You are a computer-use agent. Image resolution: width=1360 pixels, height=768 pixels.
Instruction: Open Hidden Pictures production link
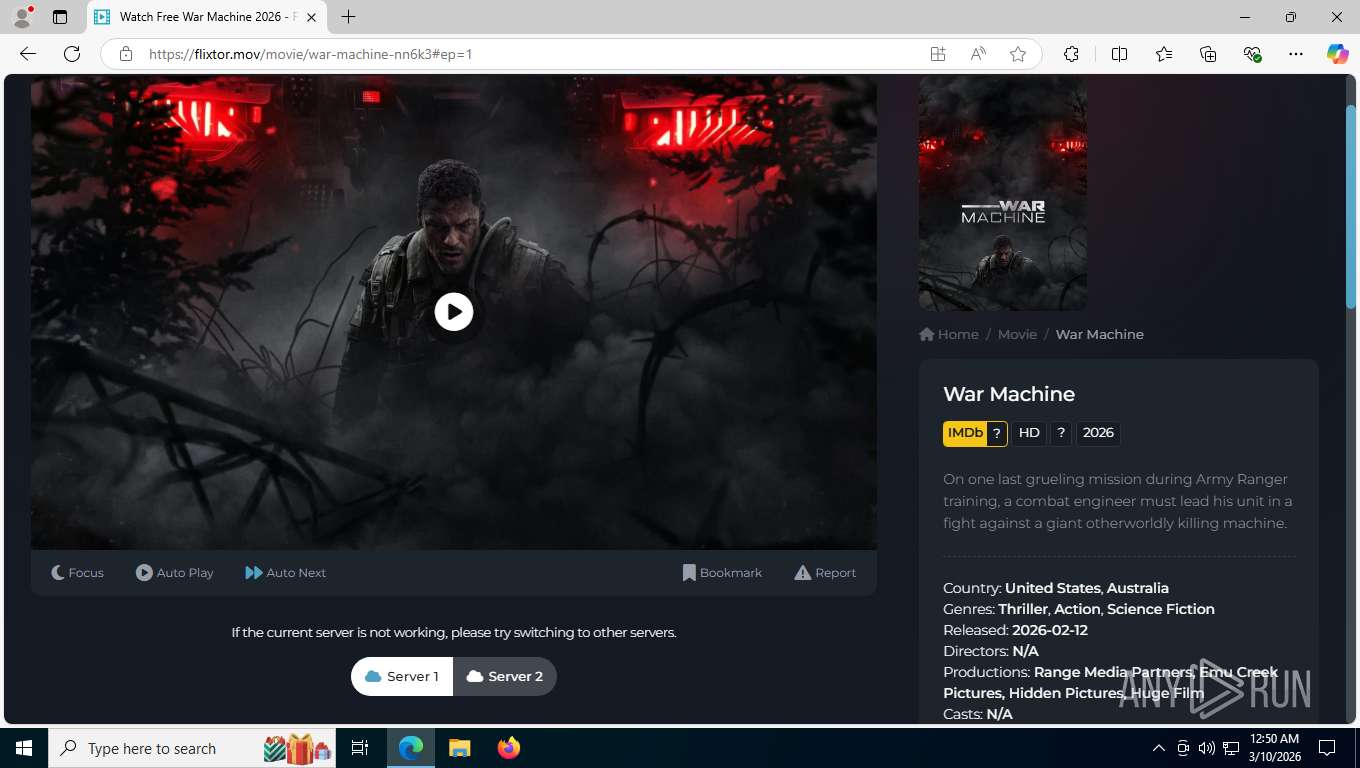point(1065,693)
